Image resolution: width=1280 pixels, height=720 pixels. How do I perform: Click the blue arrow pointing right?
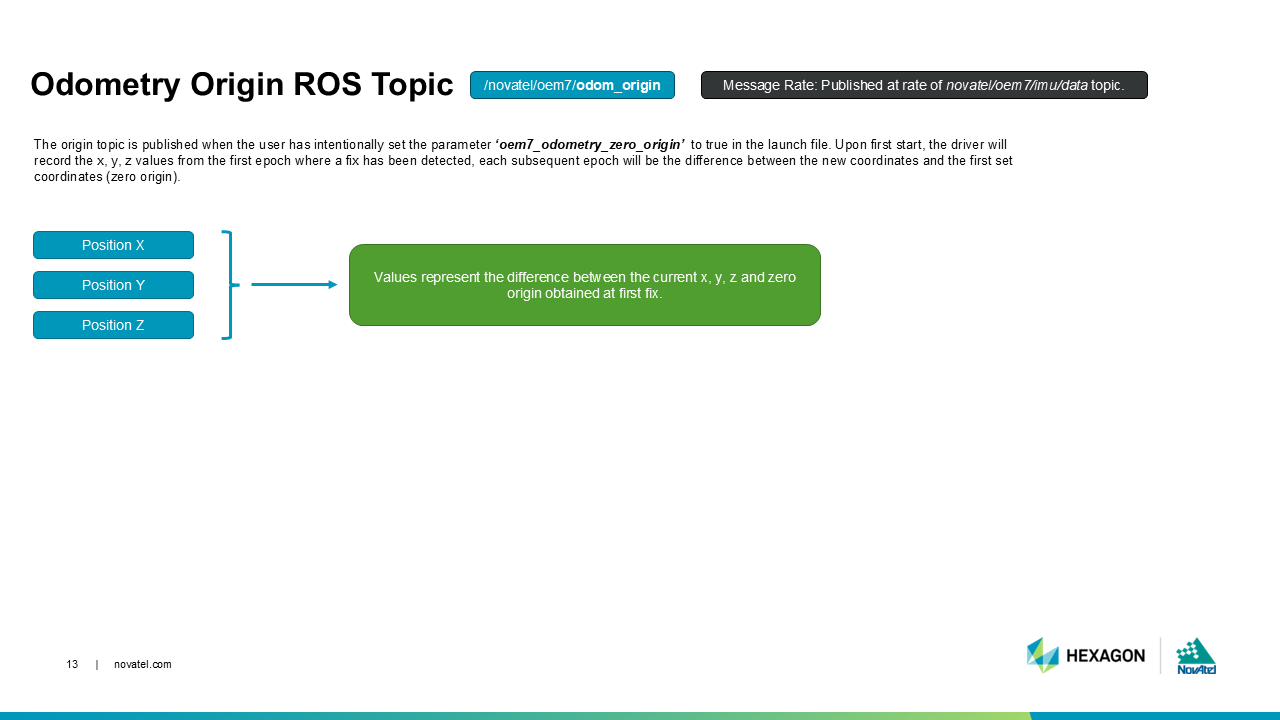click(x=294, y=285)
